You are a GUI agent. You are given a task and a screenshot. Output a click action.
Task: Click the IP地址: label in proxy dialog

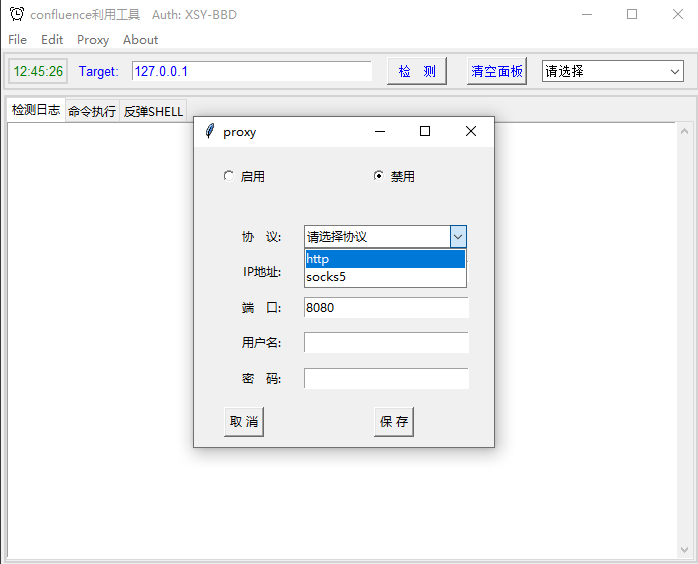point(262,272)
